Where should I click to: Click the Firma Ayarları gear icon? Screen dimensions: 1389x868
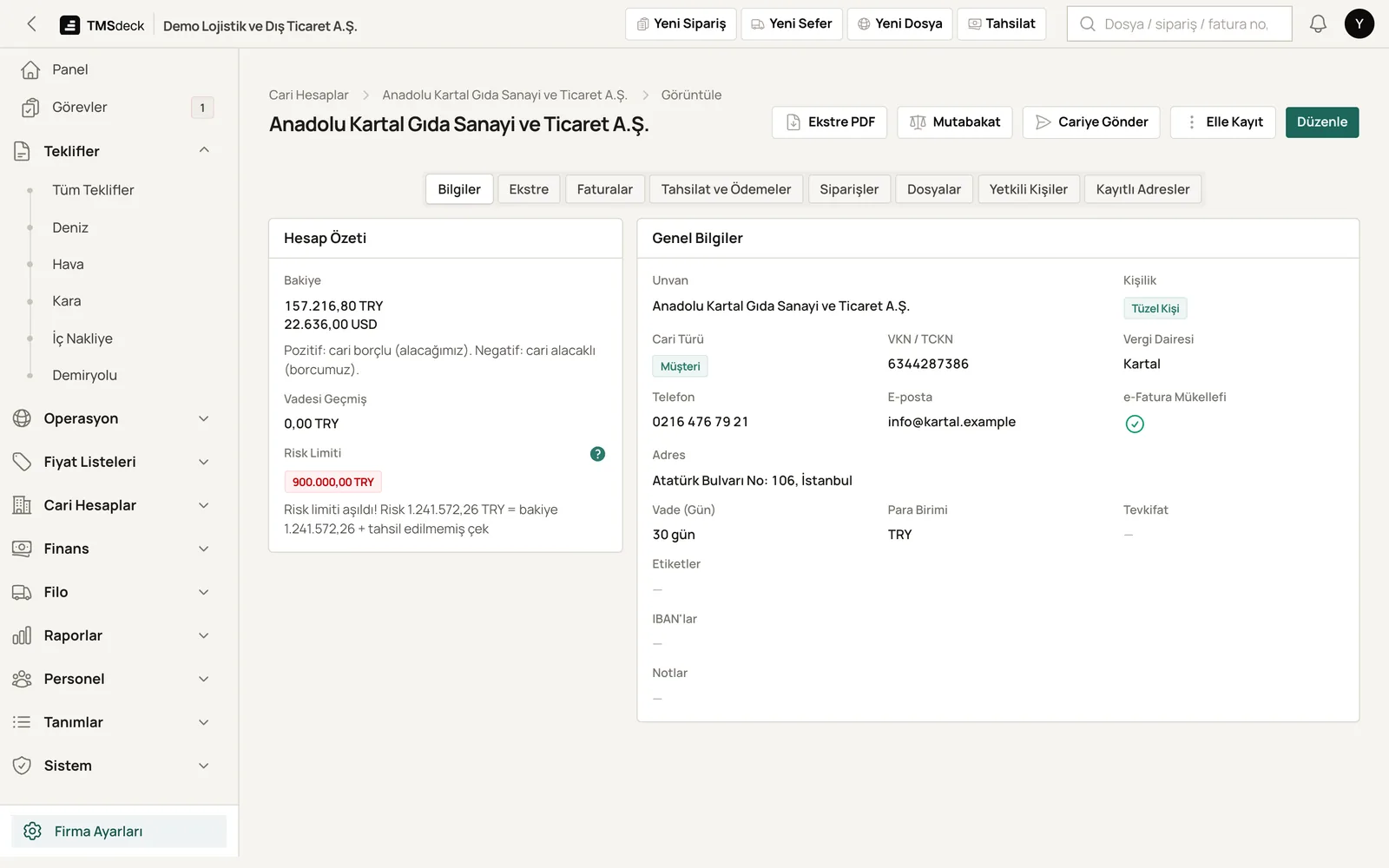click(x=33, y=832)
